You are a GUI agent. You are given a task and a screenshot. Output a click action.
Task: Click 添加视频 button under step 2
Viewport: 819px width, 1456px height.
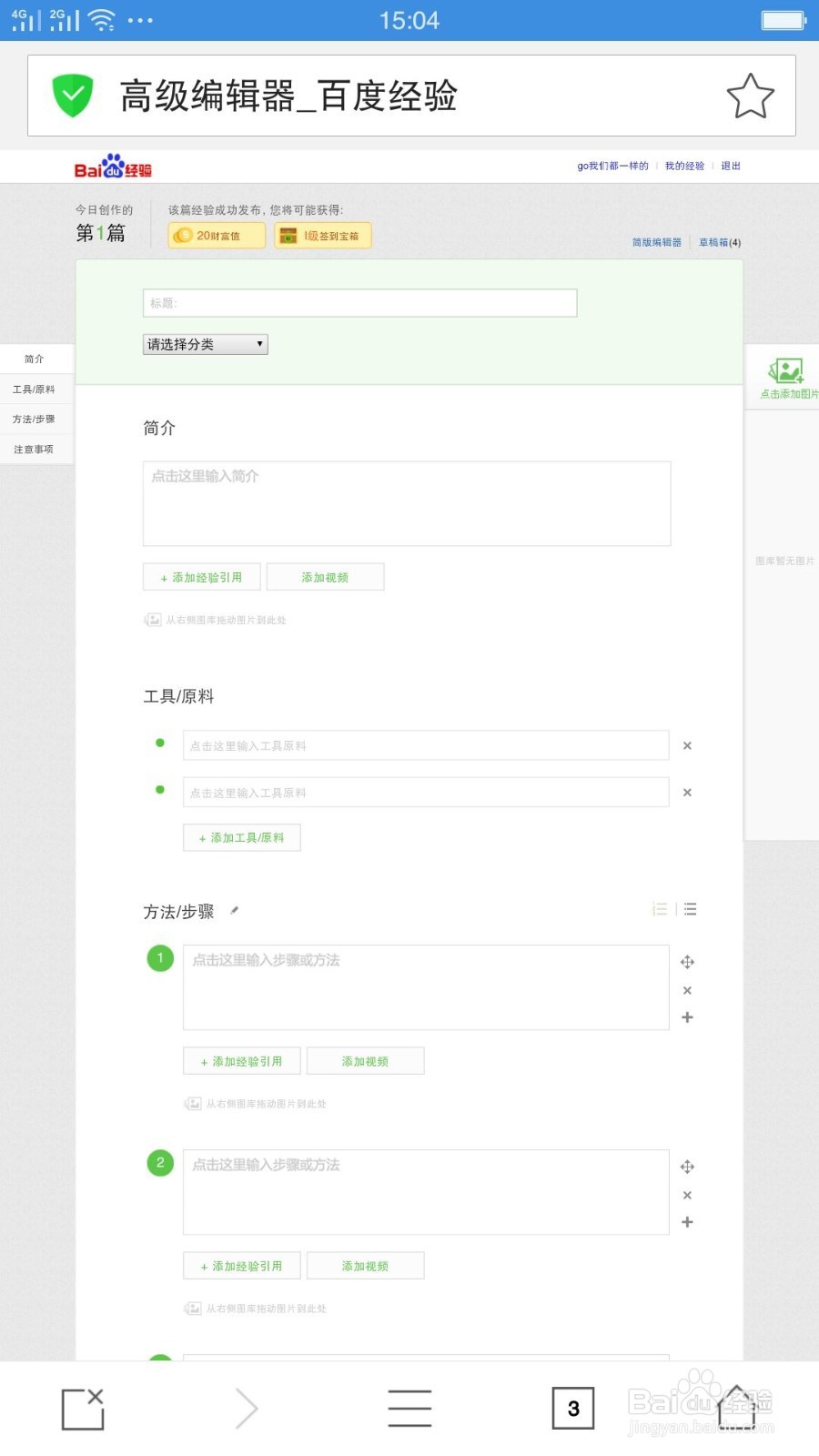coord(366,1266)
